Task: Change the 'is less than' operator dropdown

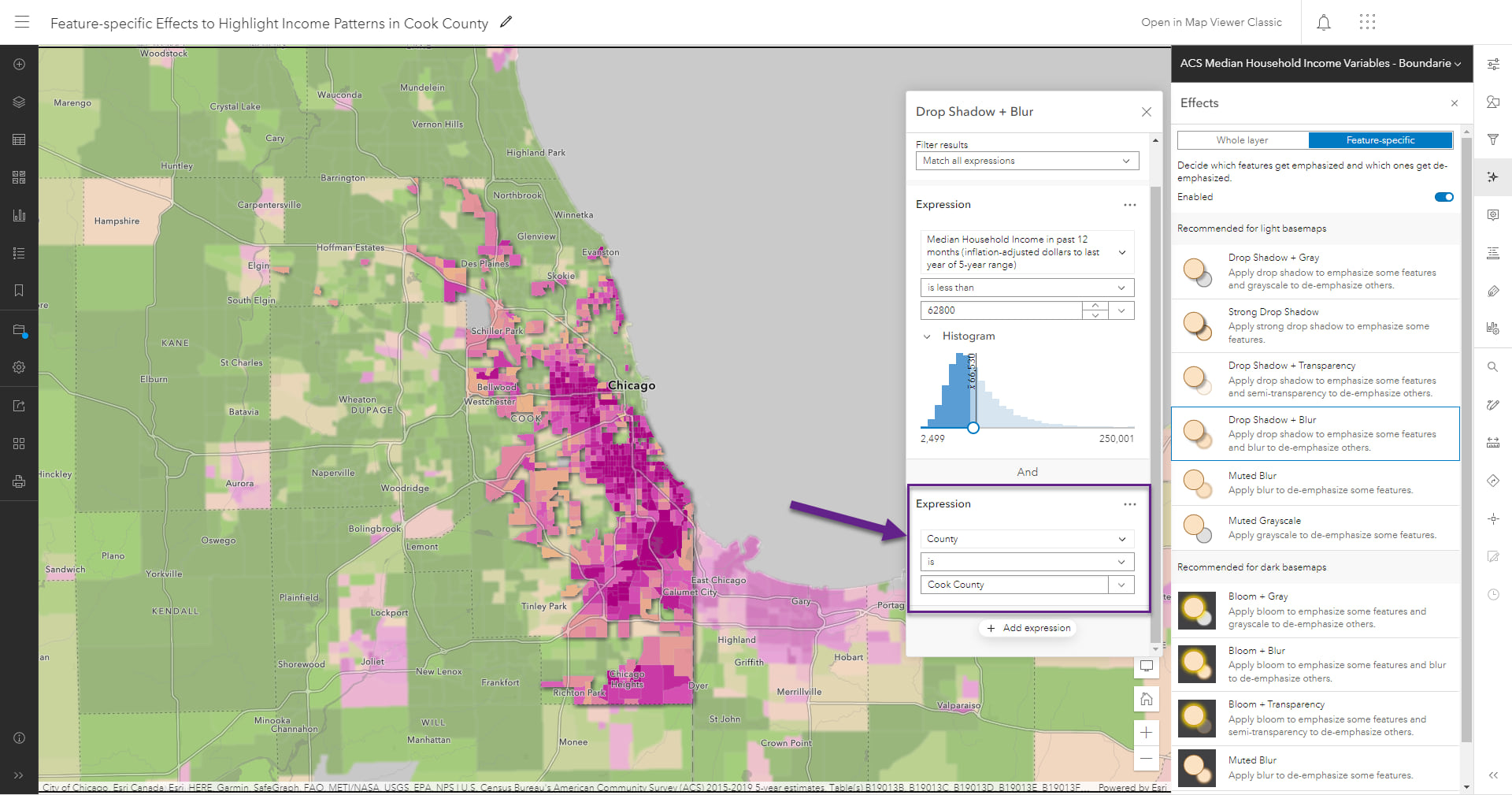Action: [x=1028, y=288]
